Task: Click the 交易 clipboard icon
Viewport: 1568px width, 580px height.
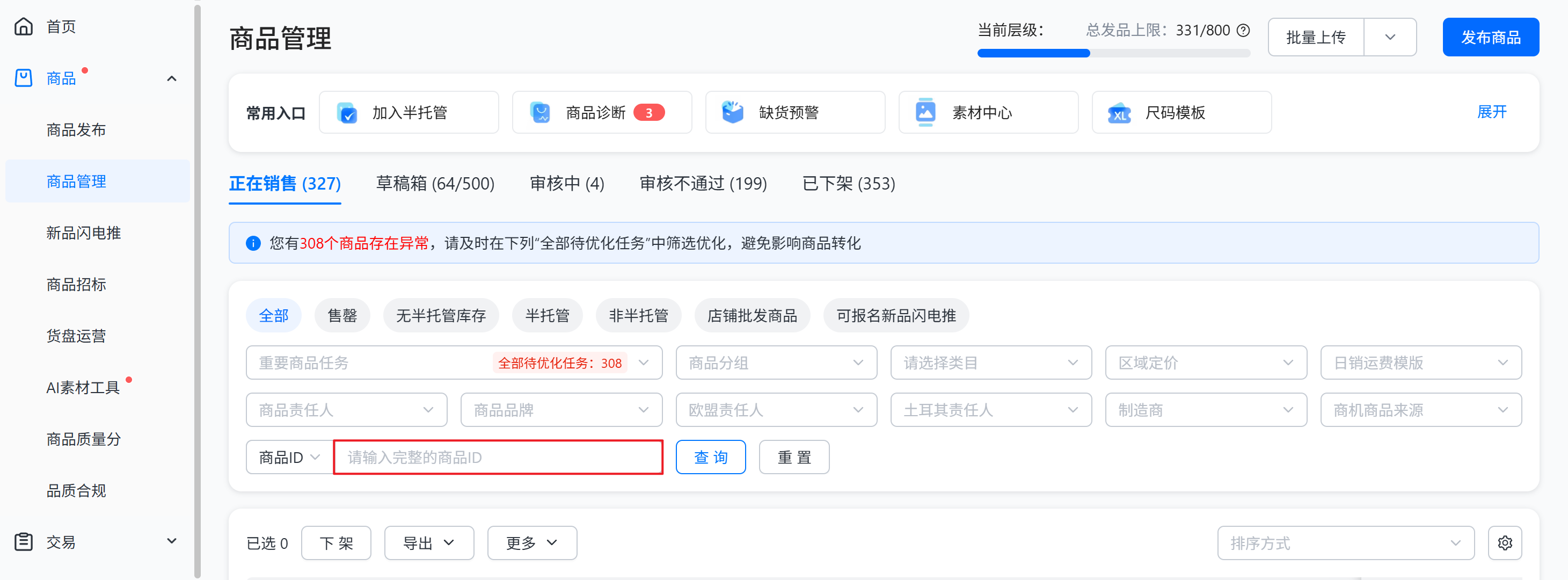Action: [x=24, y=542]
